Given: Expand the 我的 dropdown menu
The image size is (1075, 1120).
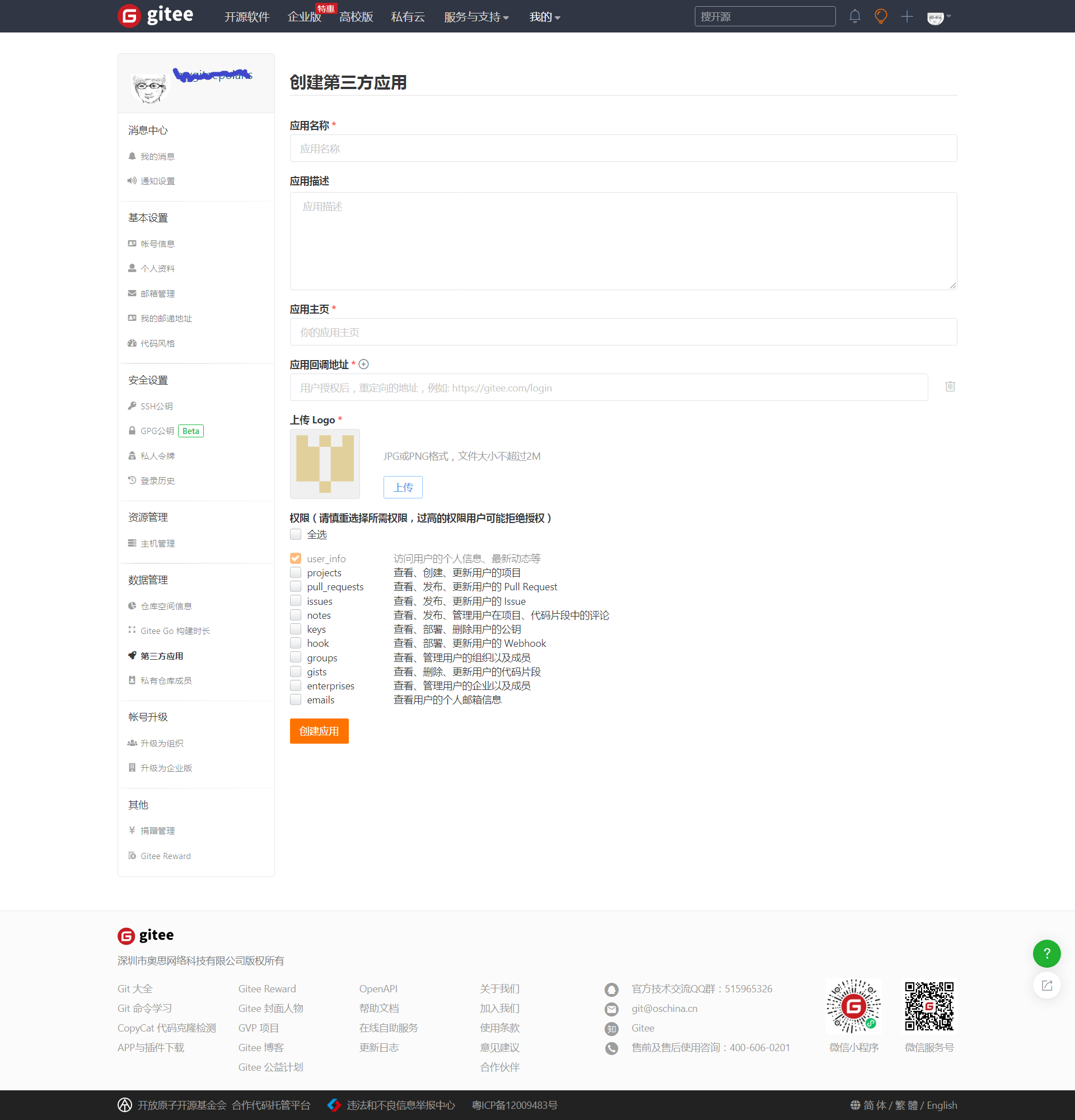Looking at the screenshot, I should coord(544,17).
